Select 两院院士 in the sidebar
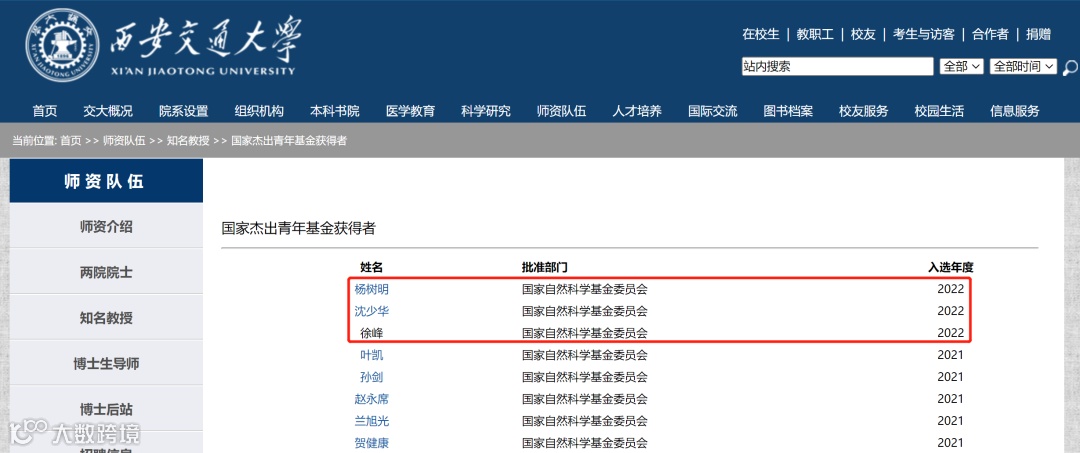The height and width of the screenshot is (453, 1080). [106, 272]
